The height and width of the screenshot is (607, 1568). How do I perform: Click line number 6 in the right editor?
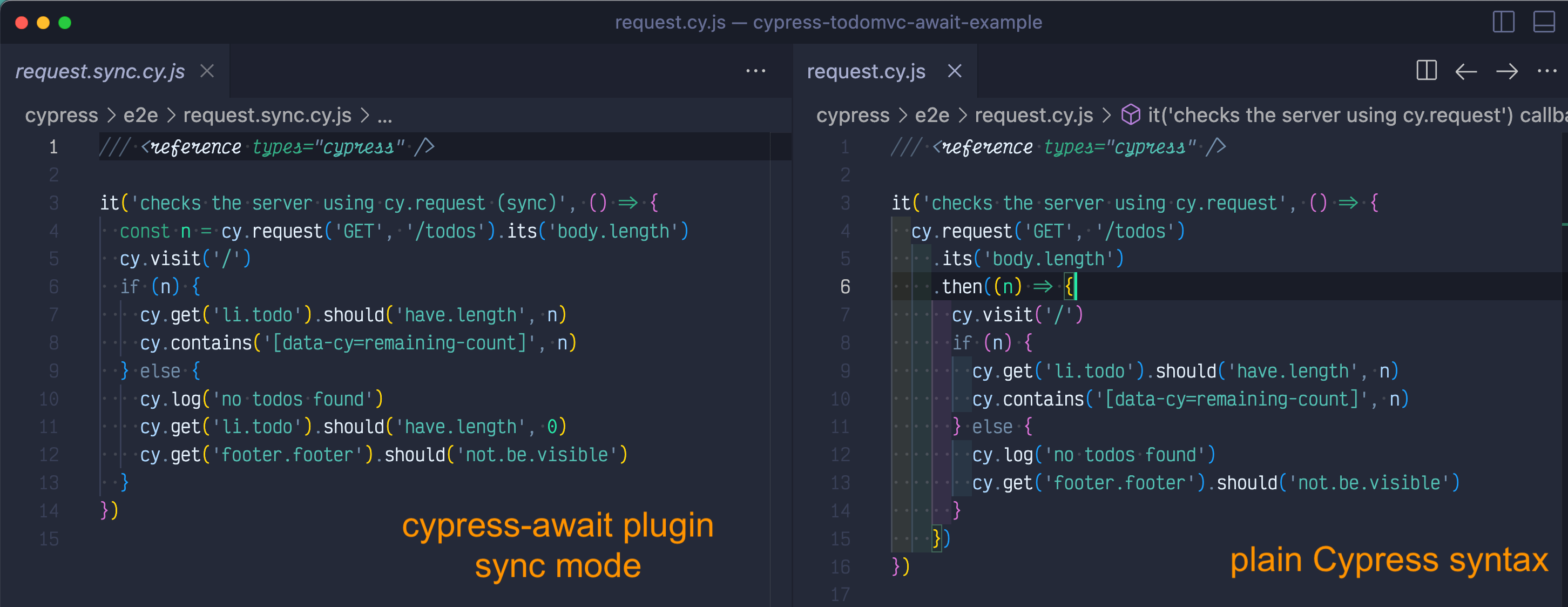(844, 286)
